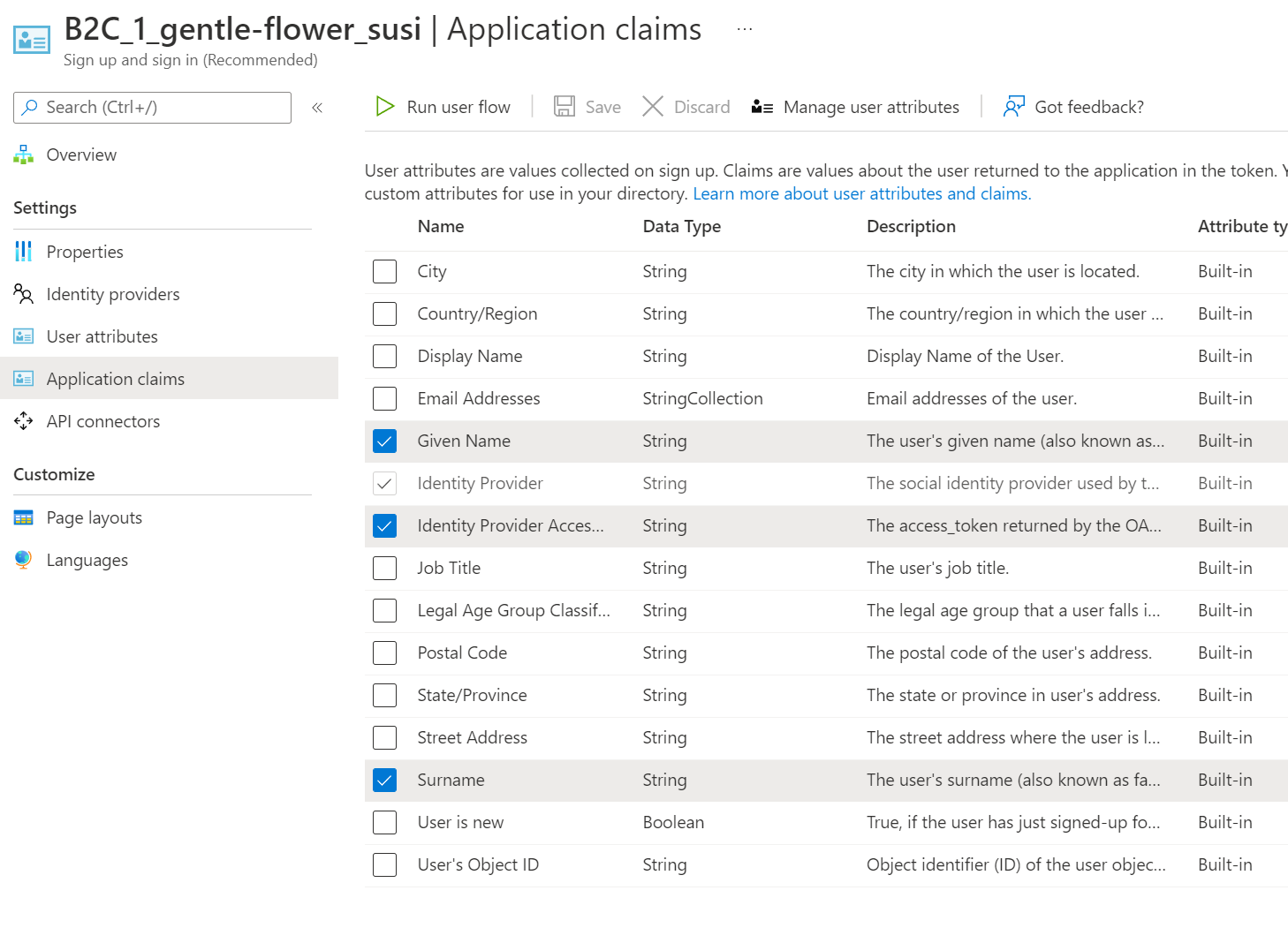Open the ellipsis menu beside Application claims
Screen dimensions: 1288x928
744,26
